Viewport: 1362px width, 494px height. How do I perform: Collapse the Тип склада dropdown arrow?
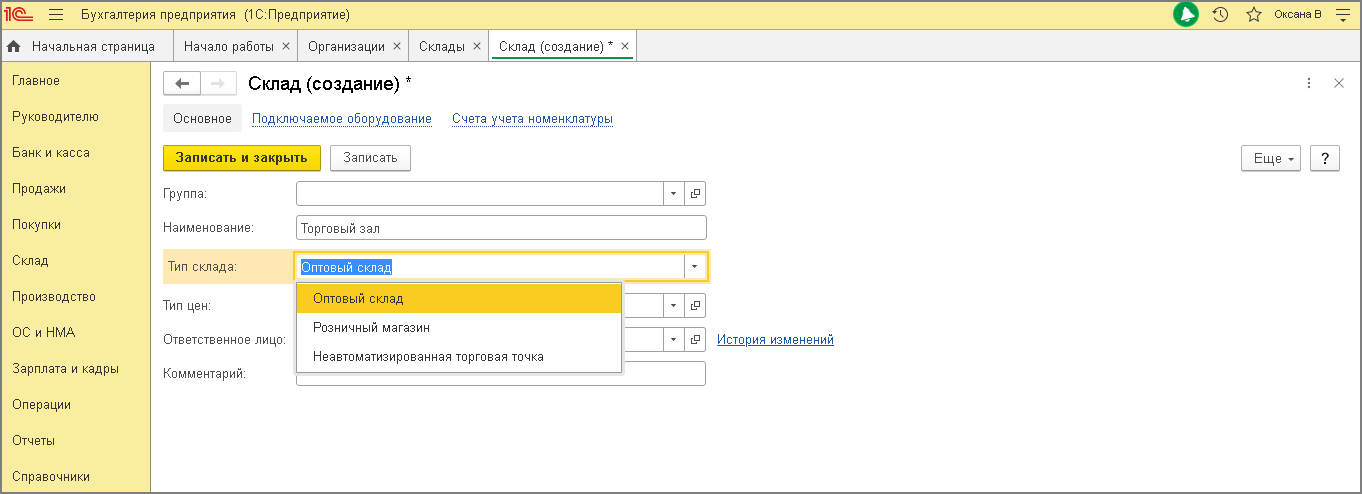tap(695, 267)
